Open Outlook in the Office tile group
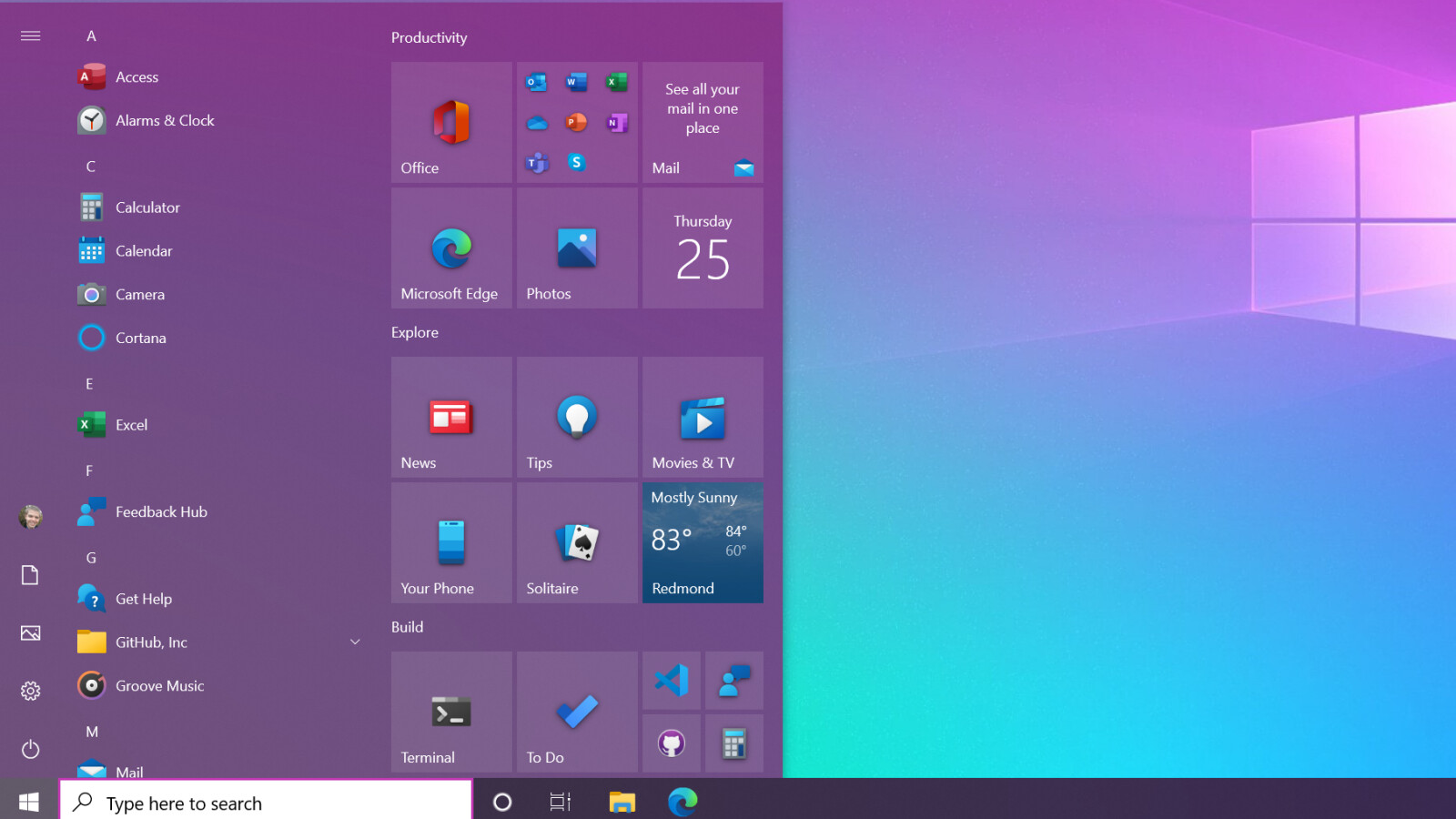Image resolution: width=1456 pixels, height=819 pixels. [x=537, y=82]
